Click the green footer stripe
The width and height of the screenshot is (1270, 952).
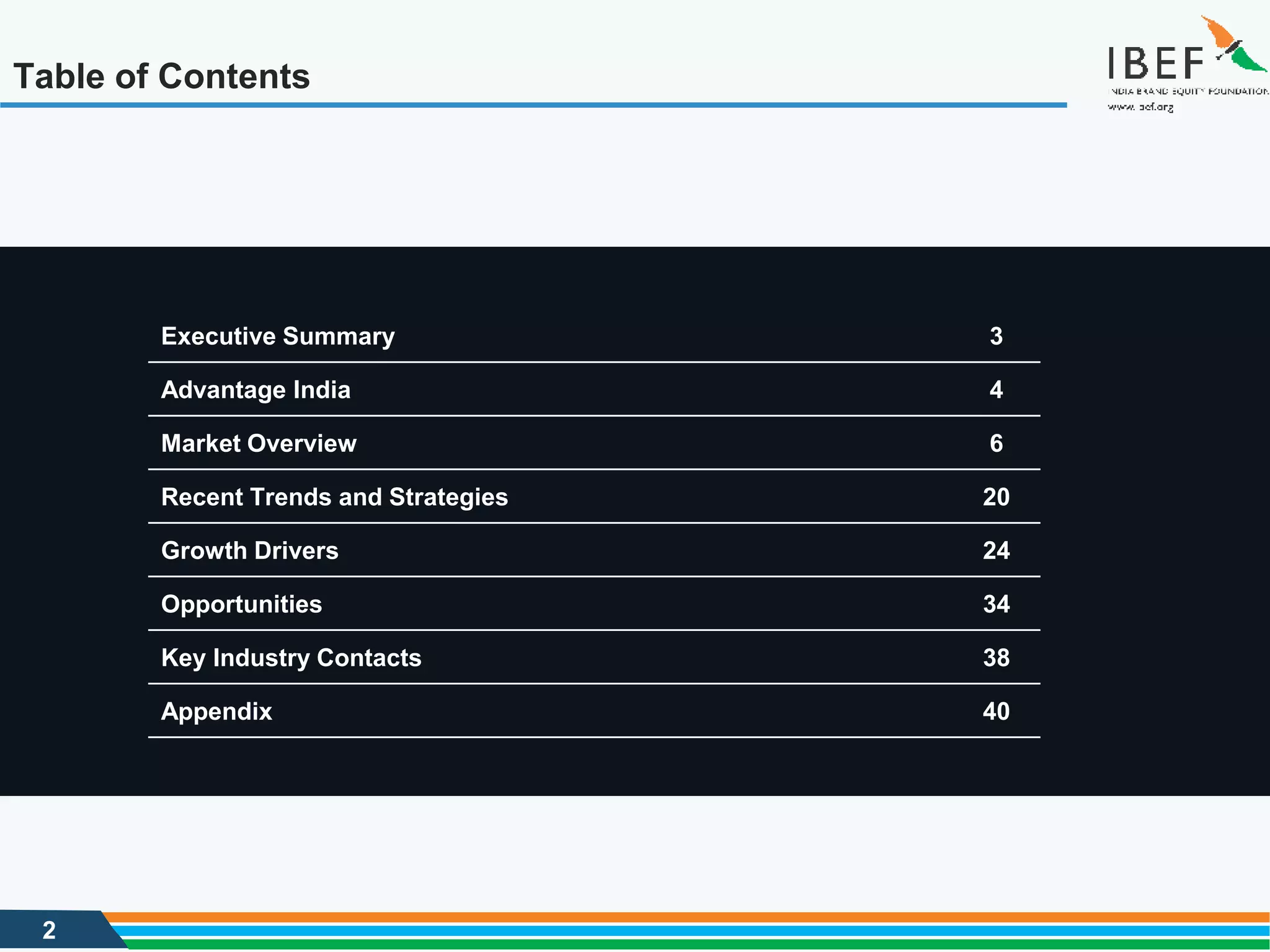click(682, 944)
